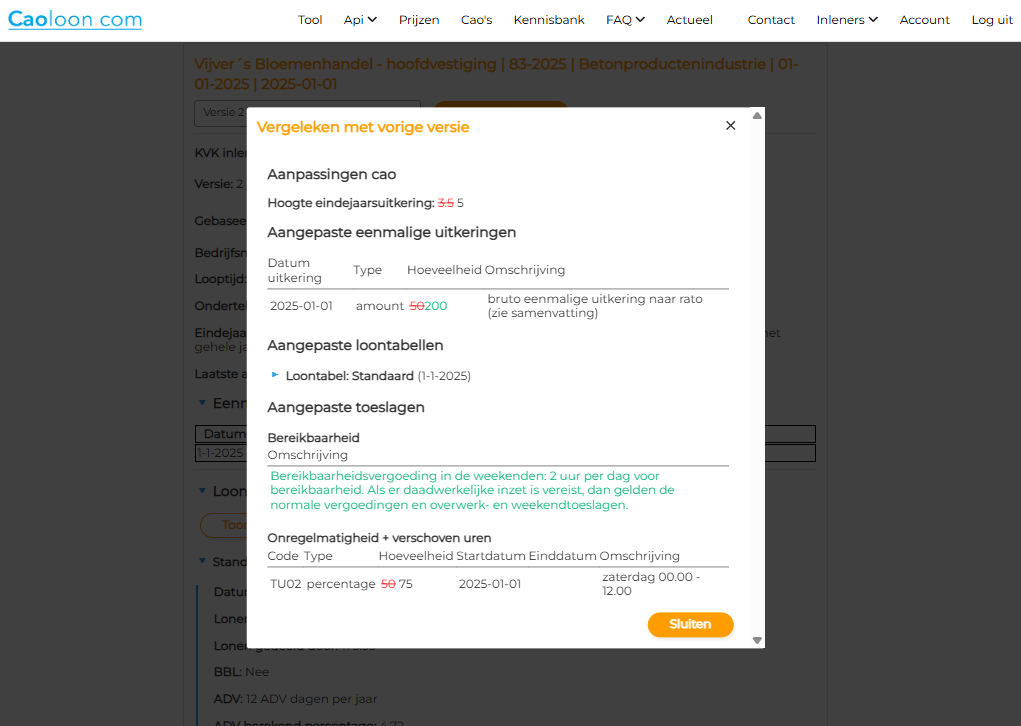Click the Sluiten button
This screenshot has height=726, width=1021.
click(690, 624)
